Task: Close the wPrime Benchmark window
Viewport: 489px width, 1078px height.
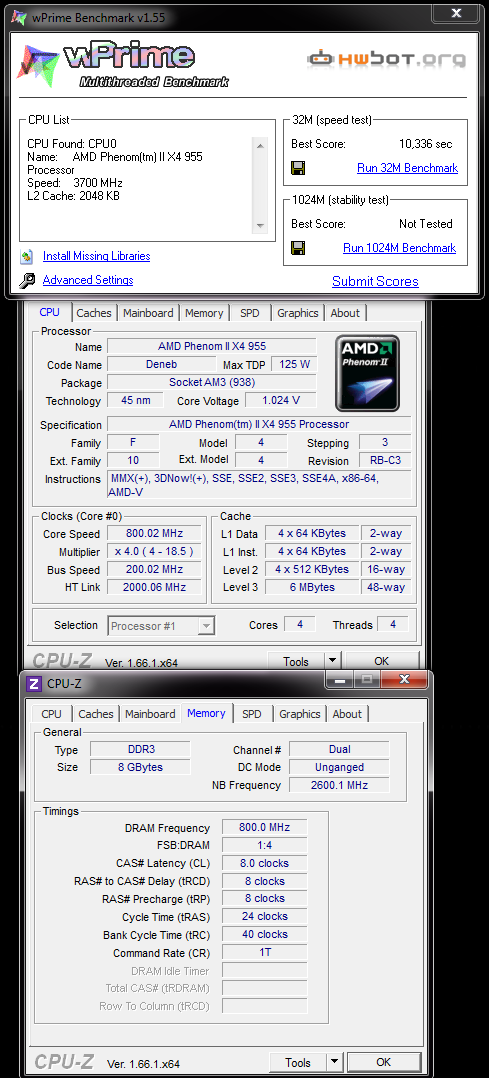Action: point(456,12)
